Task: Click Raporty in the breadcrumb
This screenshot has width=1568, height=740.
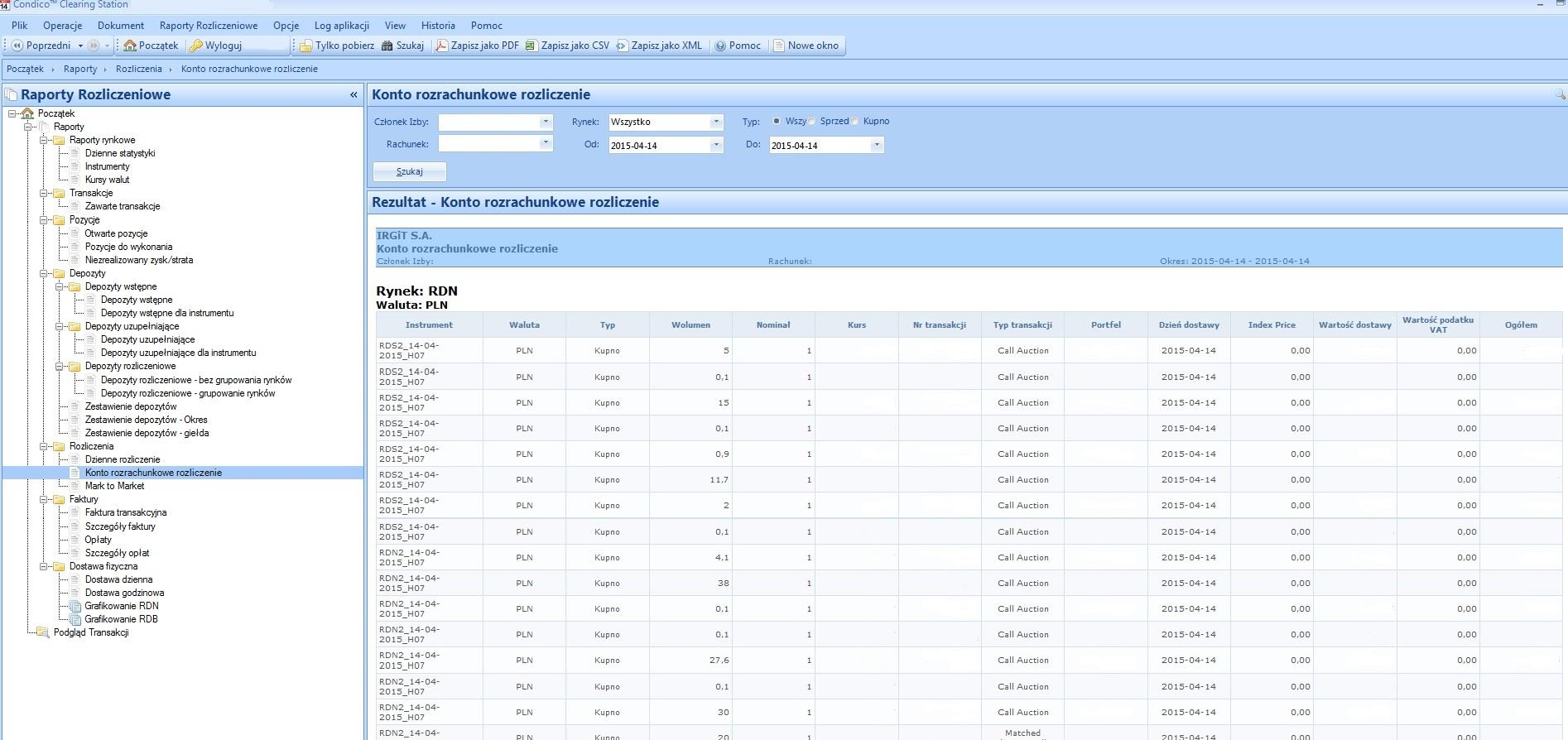Action: coord(80,69)
